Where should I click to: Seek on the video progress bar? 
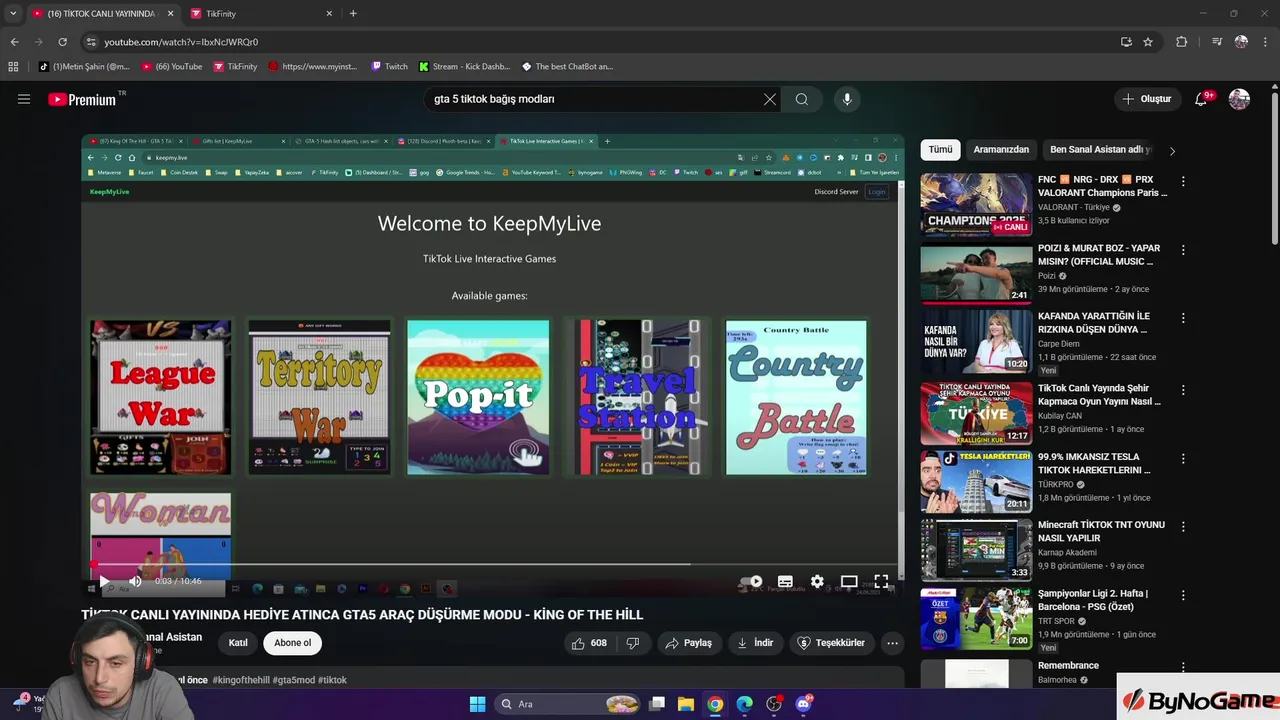[493, 564]
